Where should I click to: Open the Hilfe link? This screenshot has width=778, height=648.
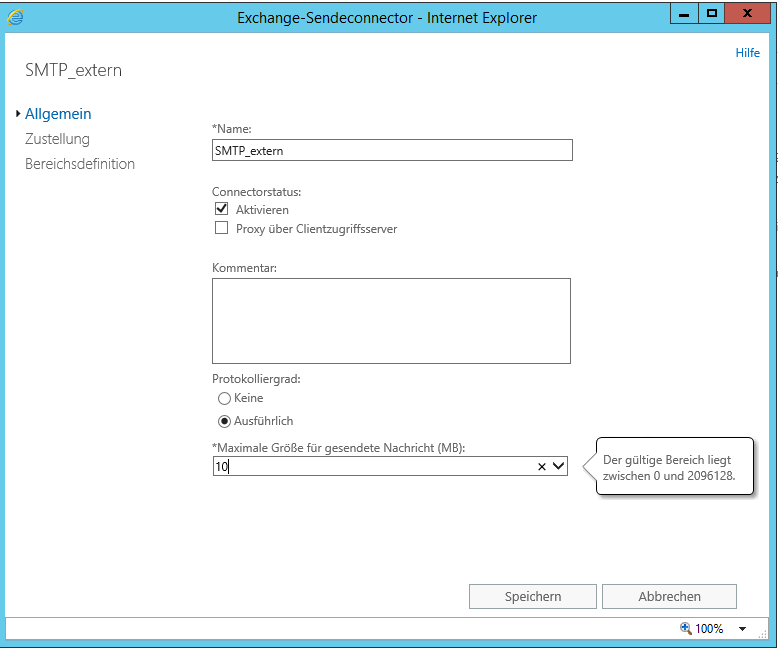[x=747, y=53]
